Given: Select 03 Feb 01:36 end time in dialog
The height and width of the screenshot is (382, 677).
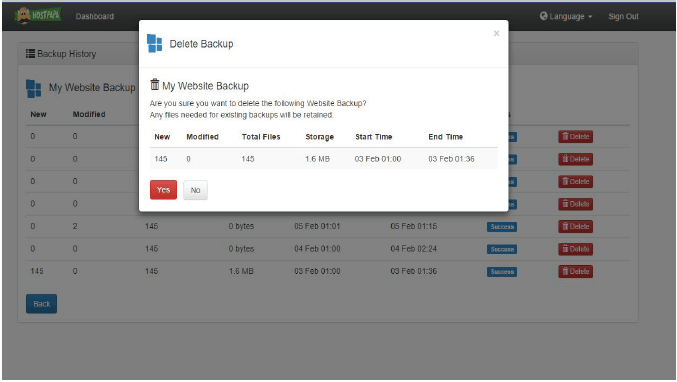Looking at the screenshot, I should 451,159.
